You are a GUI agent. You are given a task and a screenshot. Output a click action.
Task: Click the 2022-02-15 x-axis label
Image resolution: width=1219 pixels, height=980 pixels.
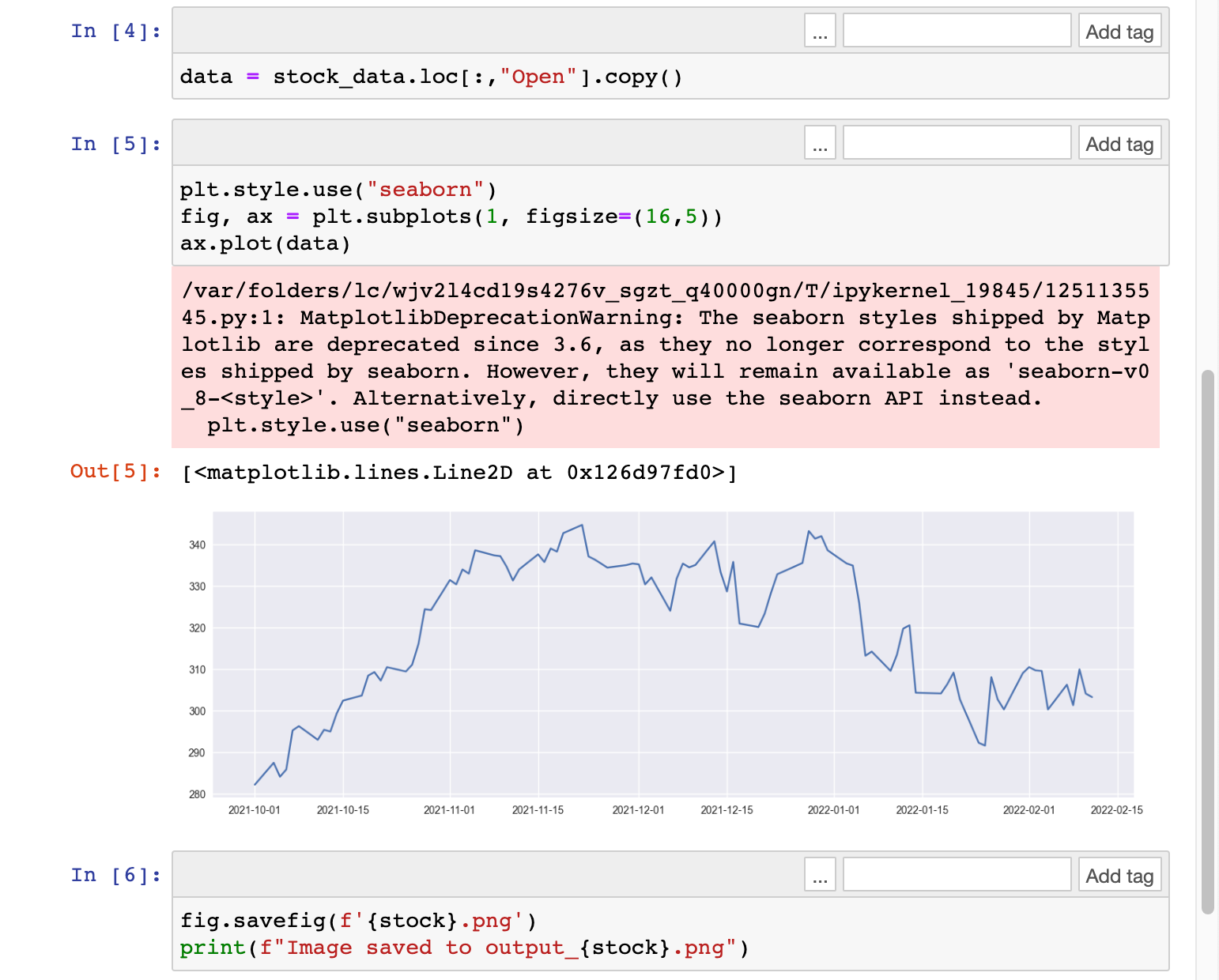point(1117,810)
